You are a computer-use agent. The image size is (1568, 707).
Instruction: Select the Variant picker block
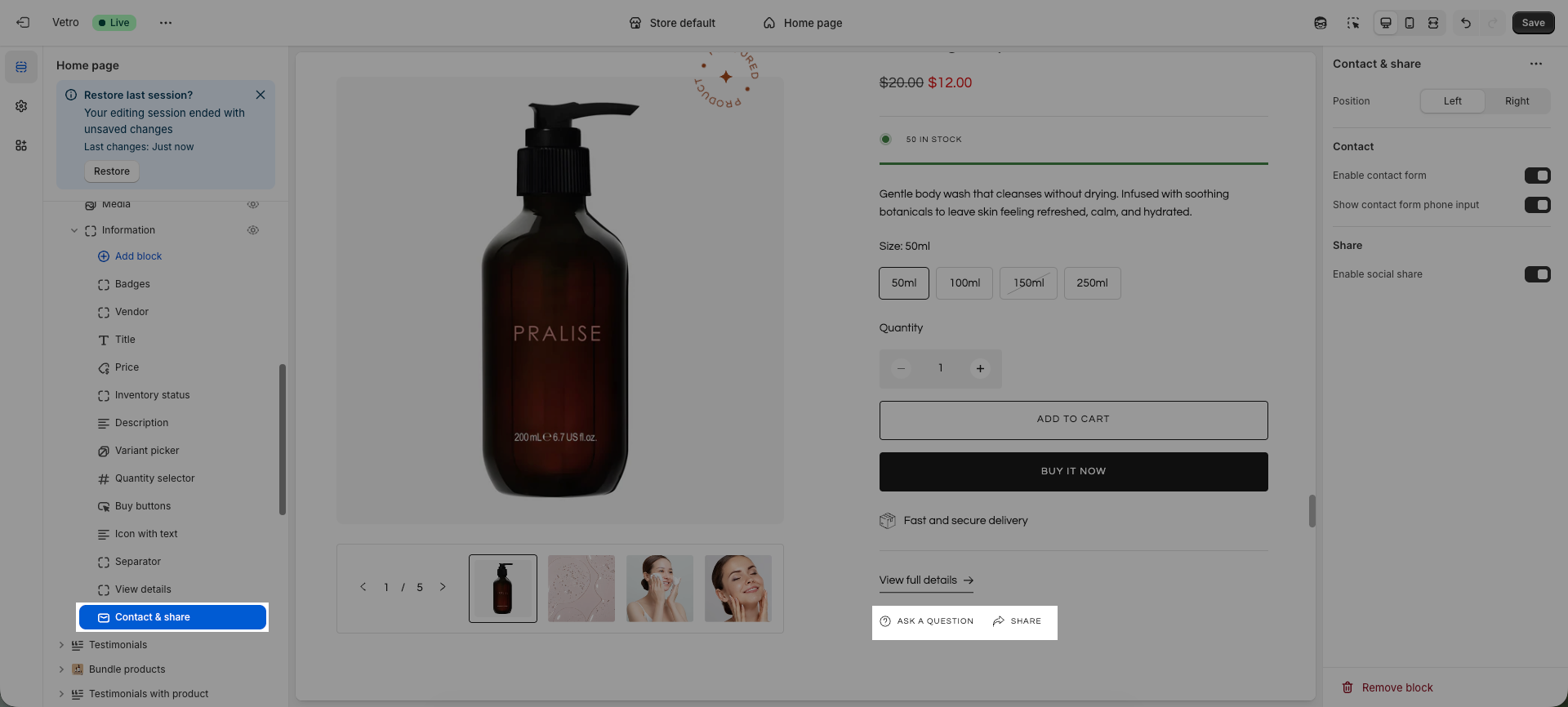click(147, 451)
